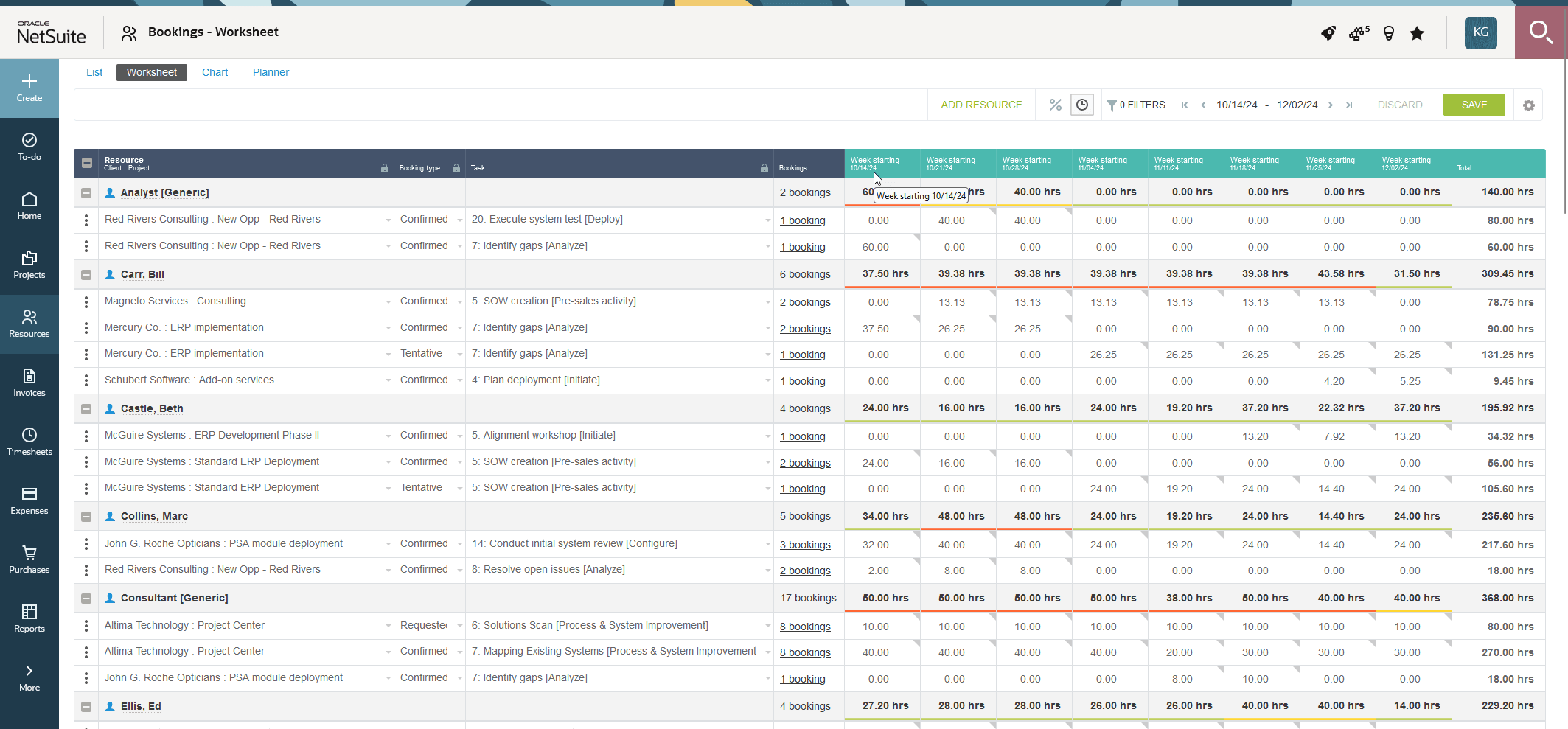
Task: Open Resources in sidebar
Action: [x=29, y=324]
